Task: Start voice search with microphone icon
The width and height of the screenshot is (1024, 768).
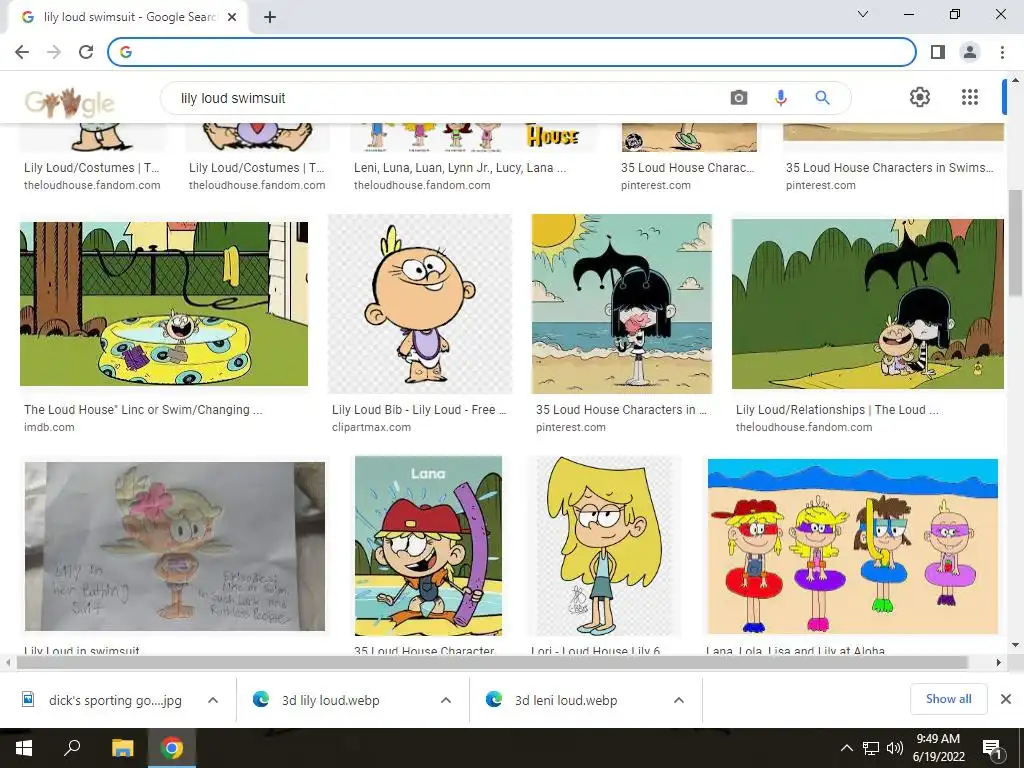Action: pos(780,98)
